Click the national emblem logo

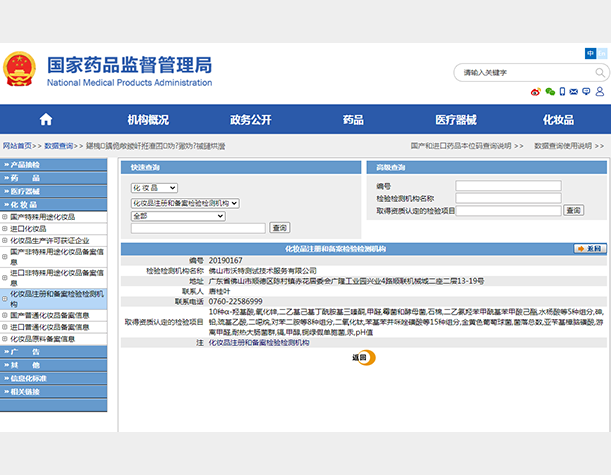(x=19, y=69)
